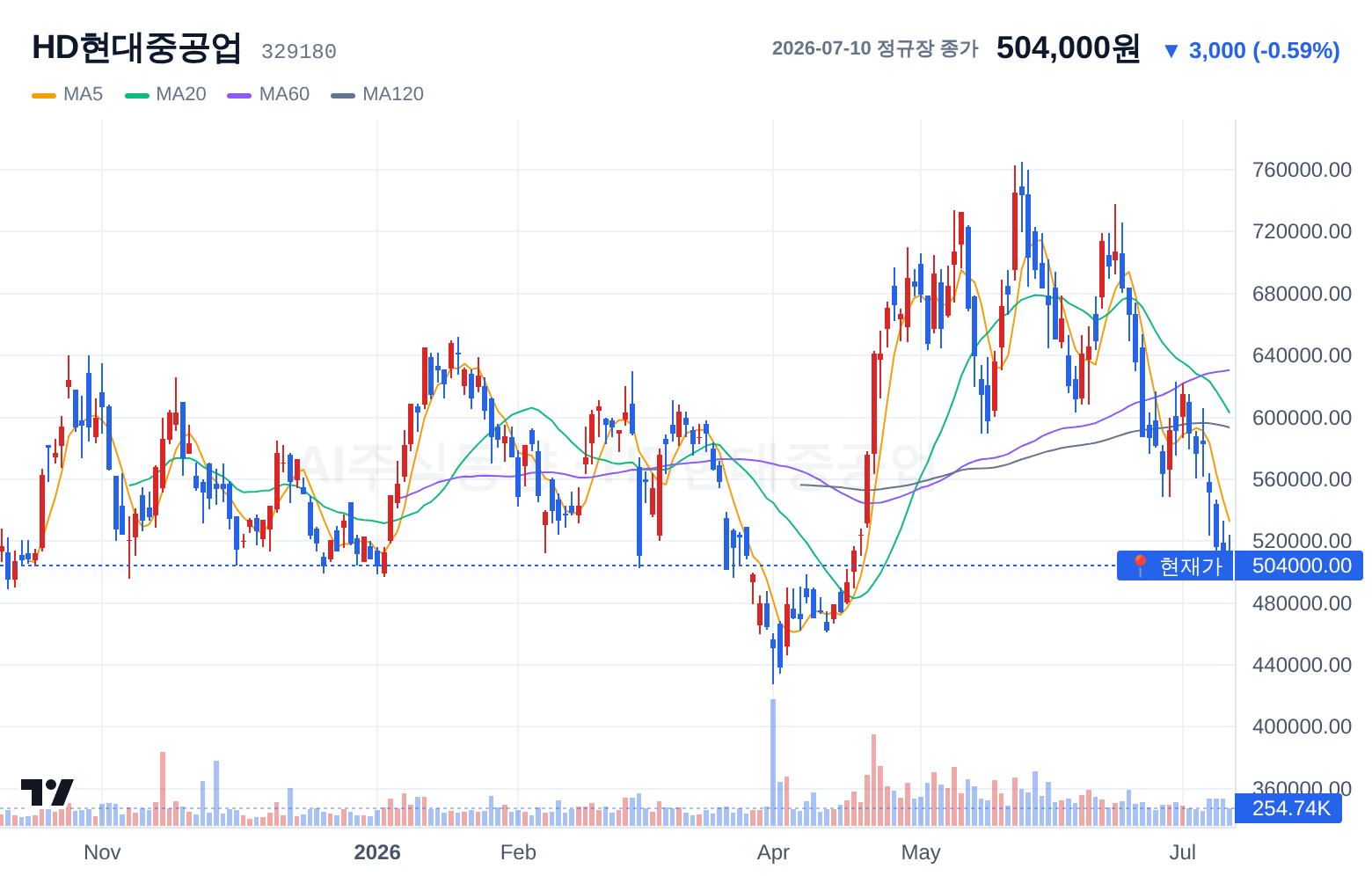Toggle the MA20 legend label

[x=180, y=94]
